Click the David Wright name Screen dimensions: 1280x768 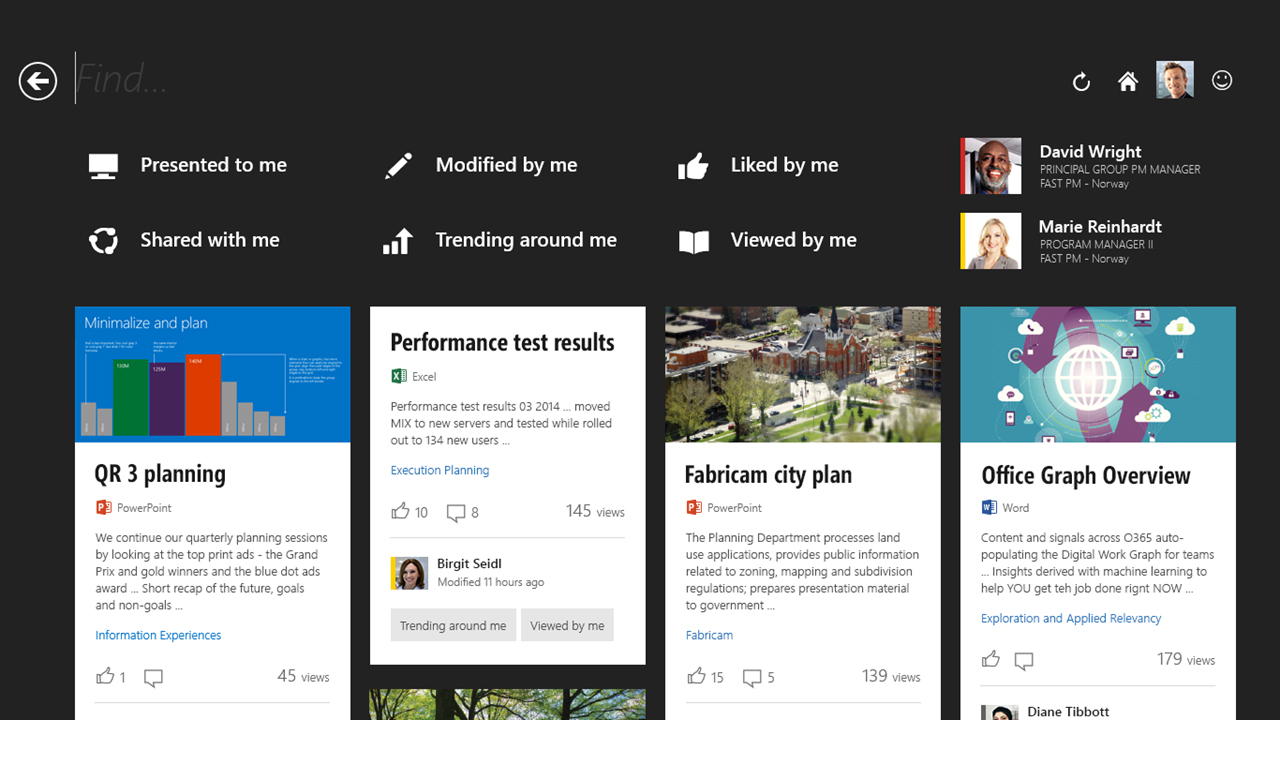click(x=1090, y=151)
